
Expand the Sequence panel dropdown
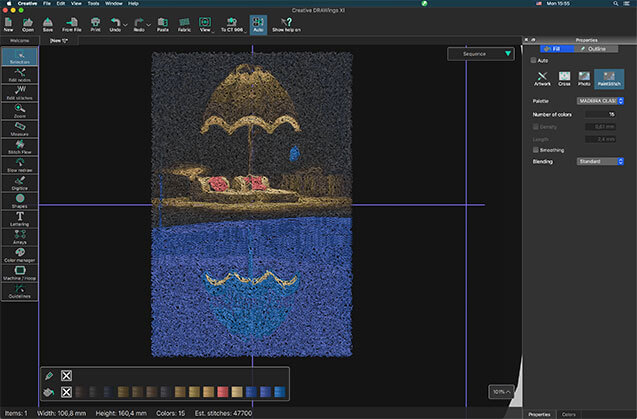508,54
